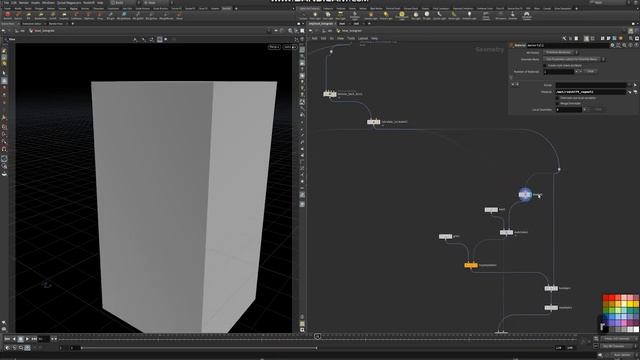Click the Group input field
This screenshot has width=640, height=360.
point(591,85)
